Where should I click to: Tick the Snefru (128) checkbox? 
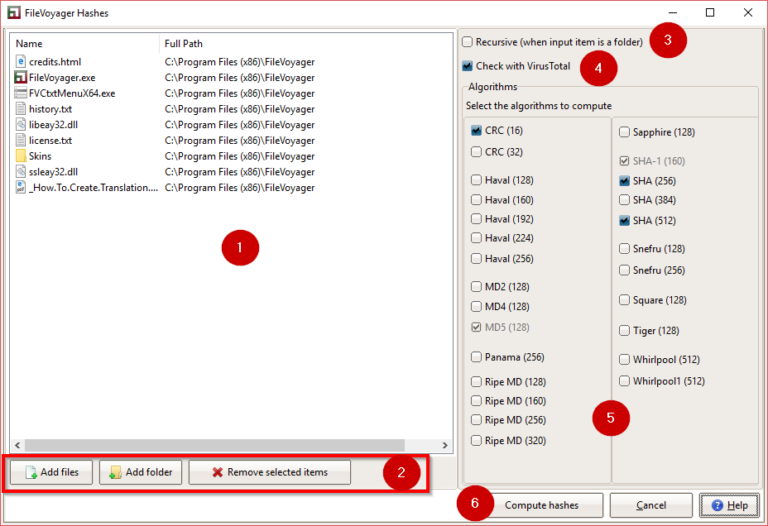[624, 249]
